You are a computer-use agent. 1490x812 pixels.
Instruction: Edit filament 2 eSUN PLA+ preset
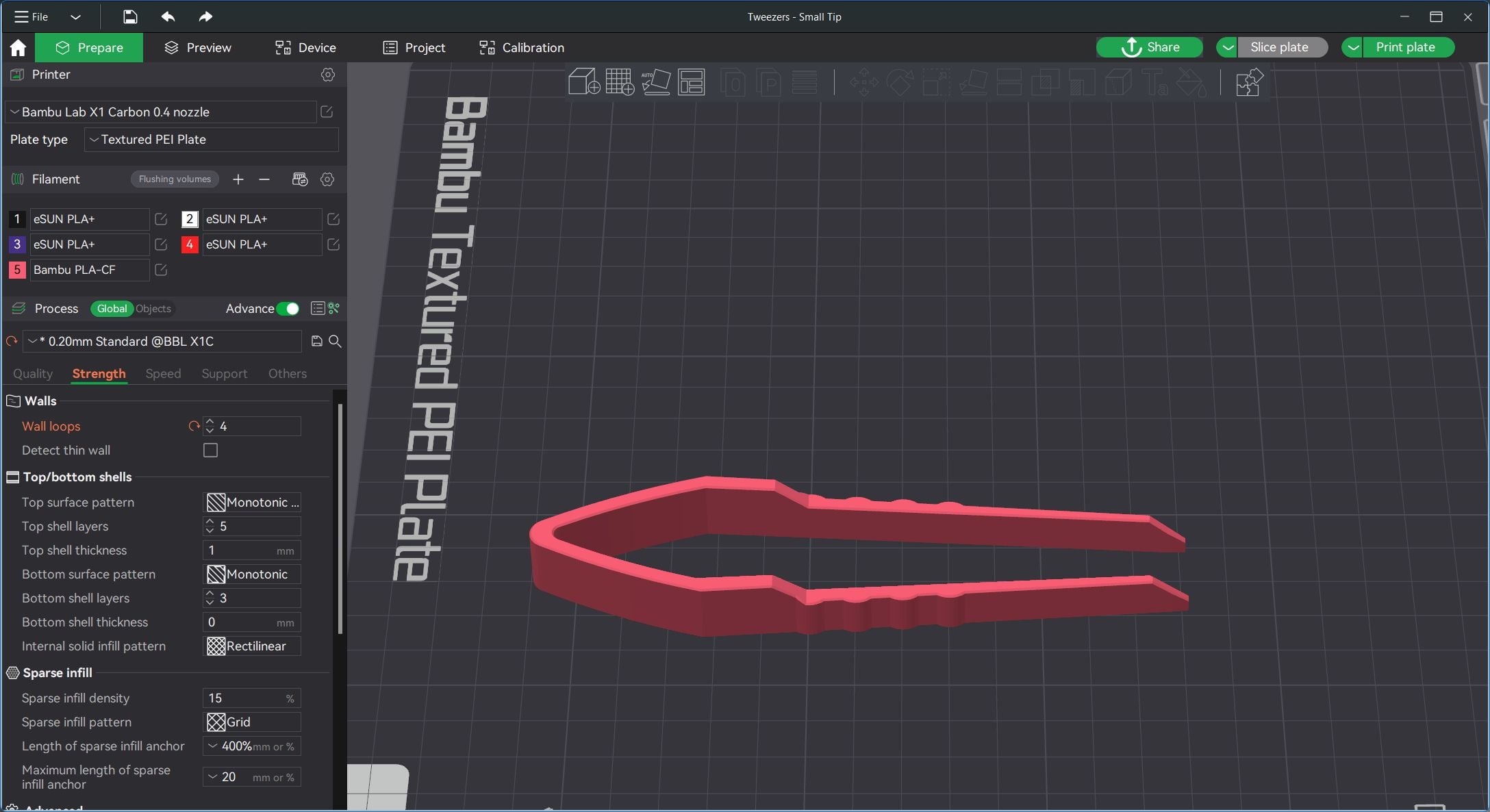click(x=333, y=219)
